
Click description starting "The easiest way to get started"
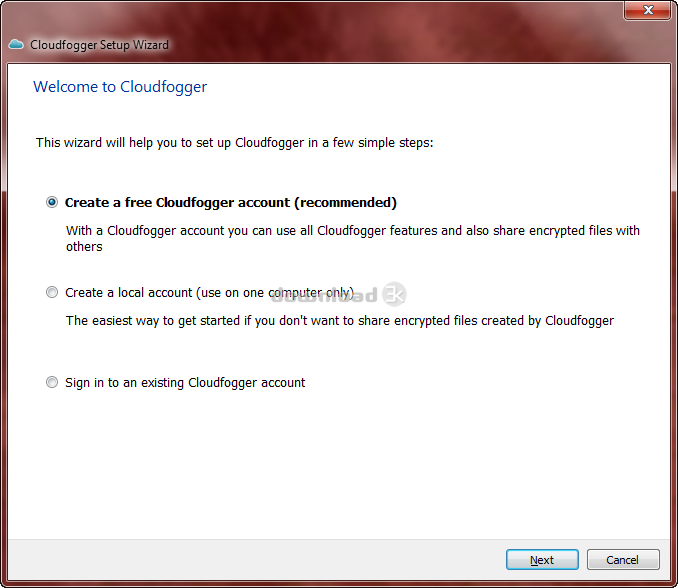click(339, 321)
